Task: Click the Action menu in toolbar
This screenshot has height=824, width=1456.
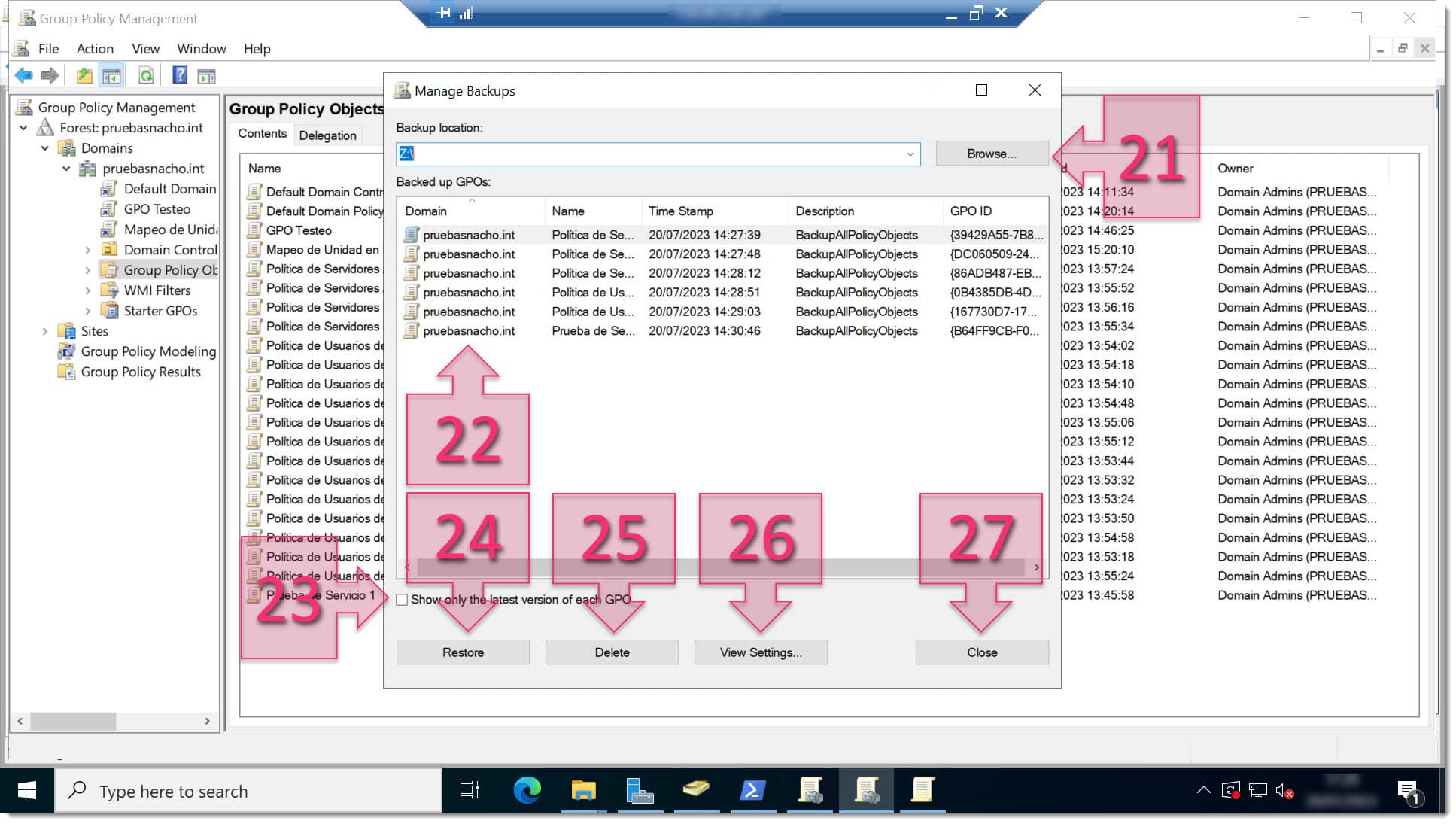Action: point(94,48)
